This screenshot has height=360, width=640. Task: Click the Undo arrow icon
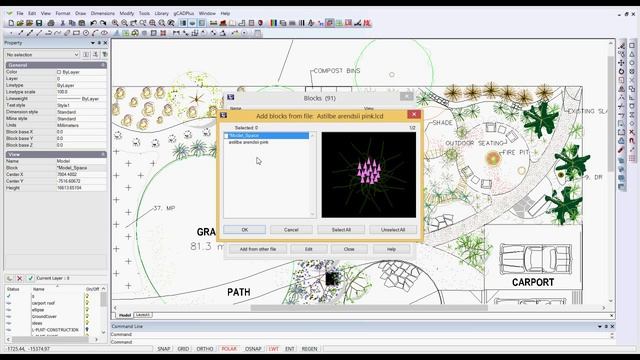tap(93, 23)
